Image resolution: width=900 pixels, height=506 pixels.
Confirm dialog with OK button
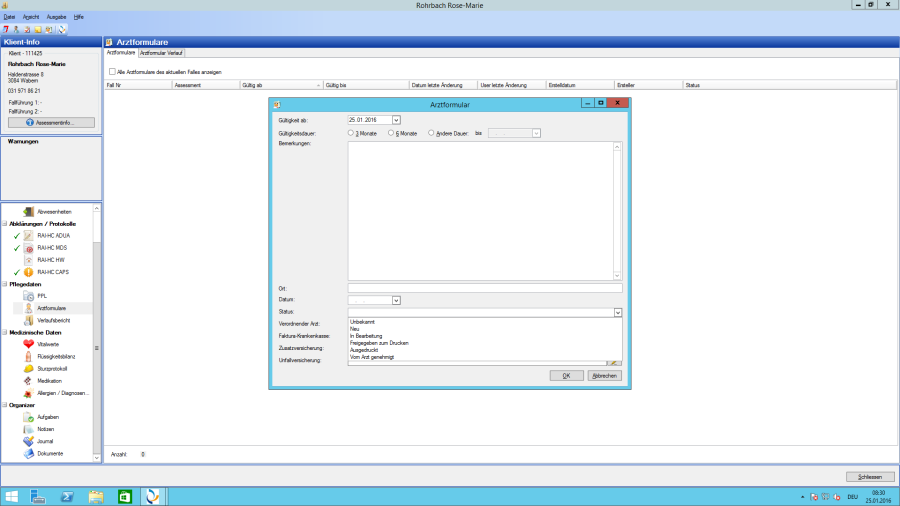coord(567,376)
